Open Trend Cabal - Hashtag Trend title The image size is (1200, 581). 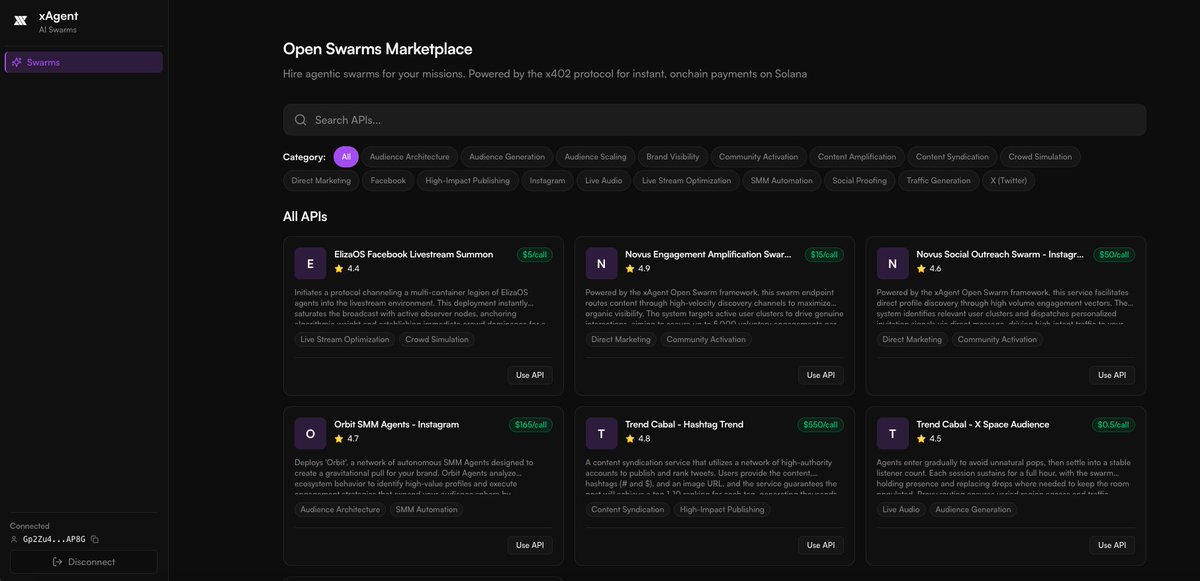[x=684, y=424]
